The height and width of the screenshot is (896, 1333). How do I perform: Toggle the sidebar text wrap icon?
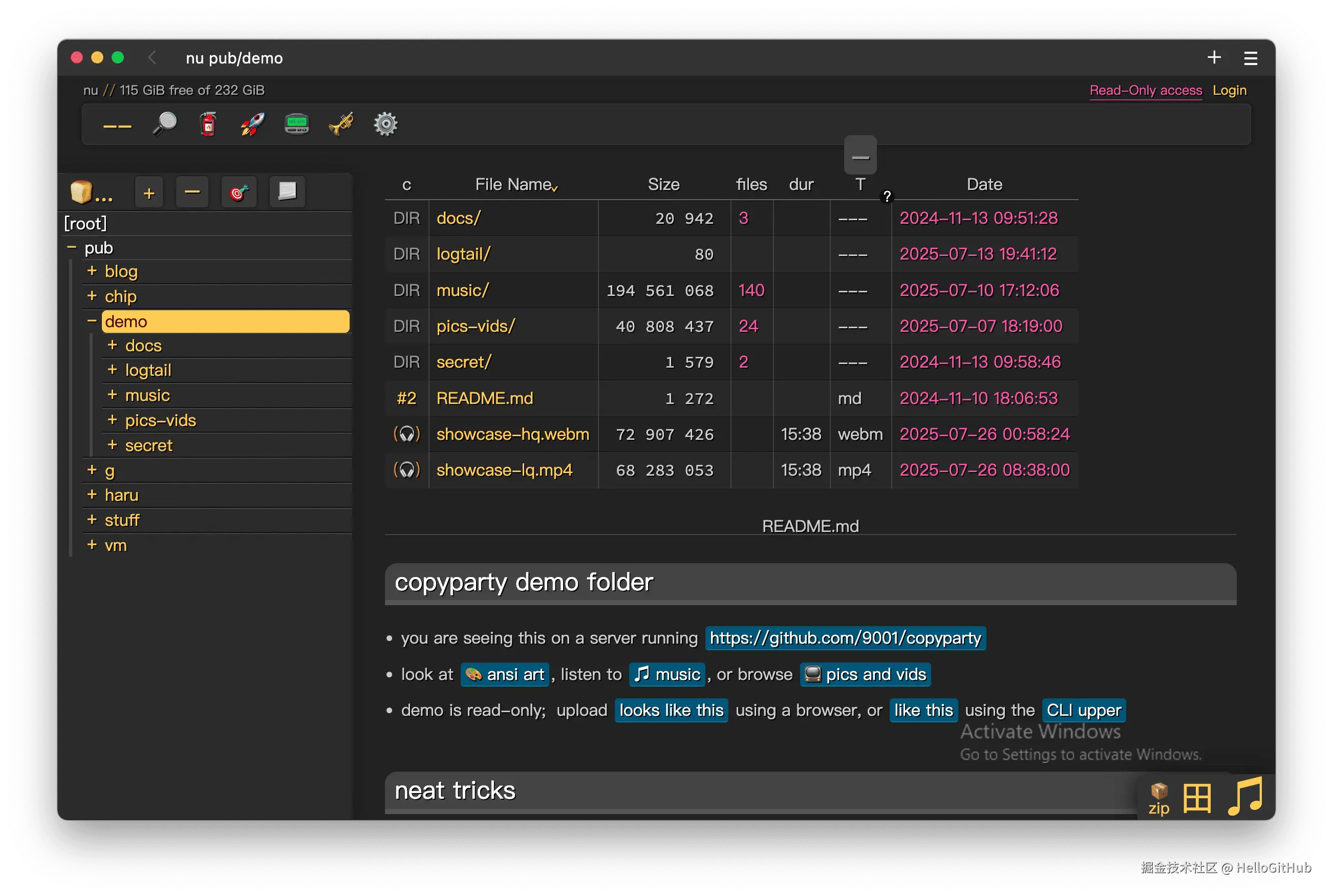(287, 191)
